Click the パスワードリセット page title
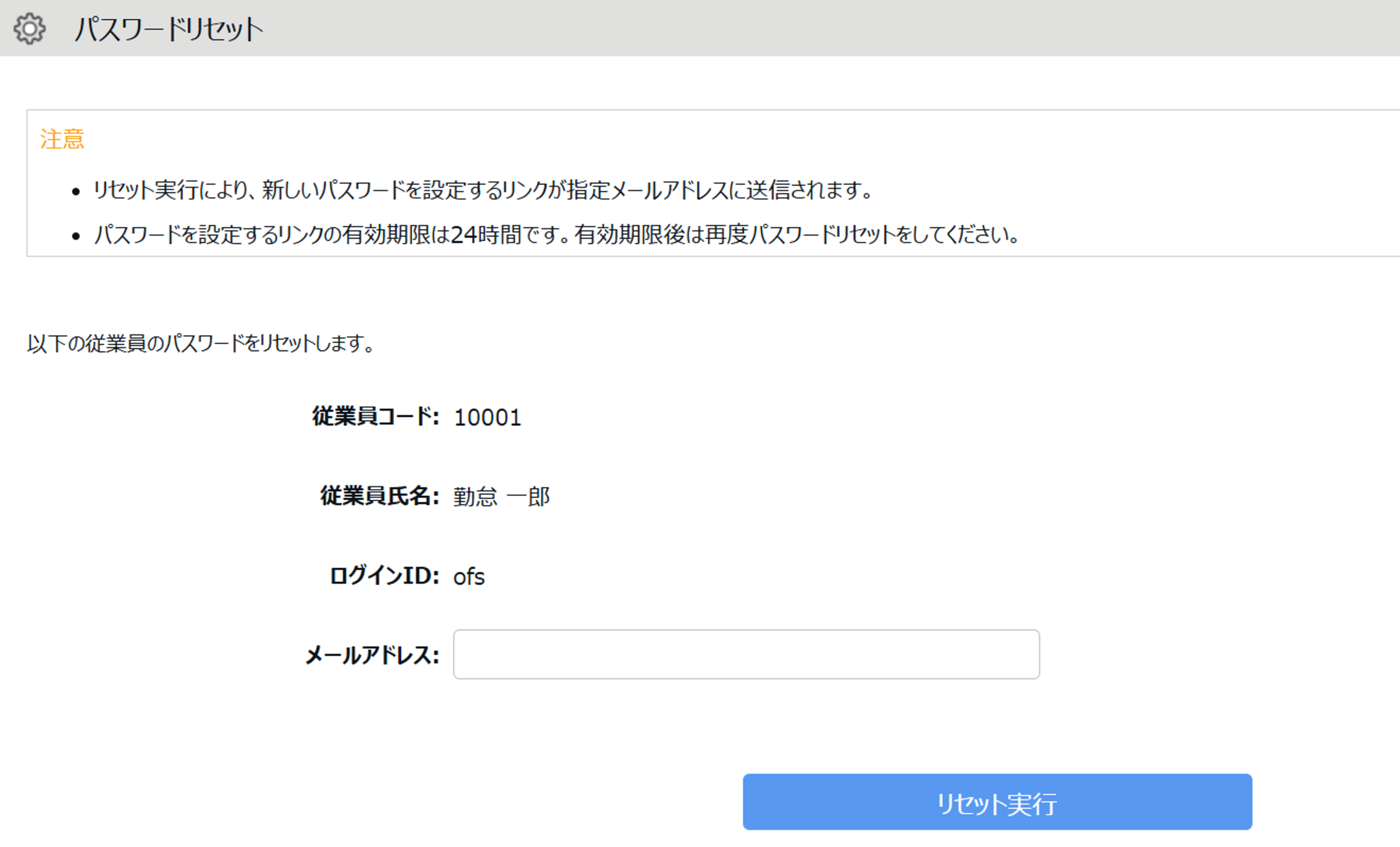 tap(169, 29)
